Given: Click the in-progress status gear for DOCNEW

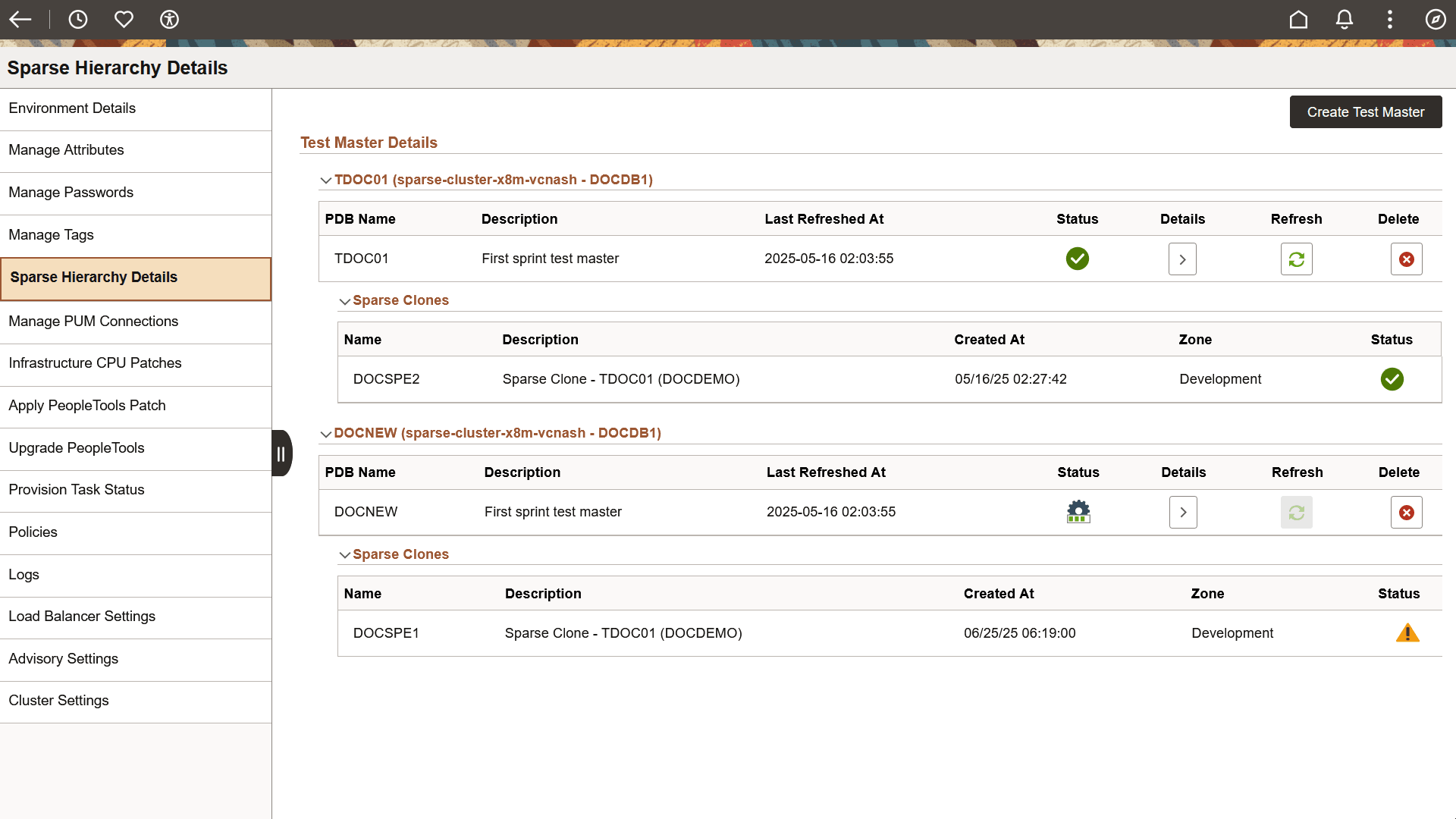Looking at the screenshot, I should [x=1078, y=512].
